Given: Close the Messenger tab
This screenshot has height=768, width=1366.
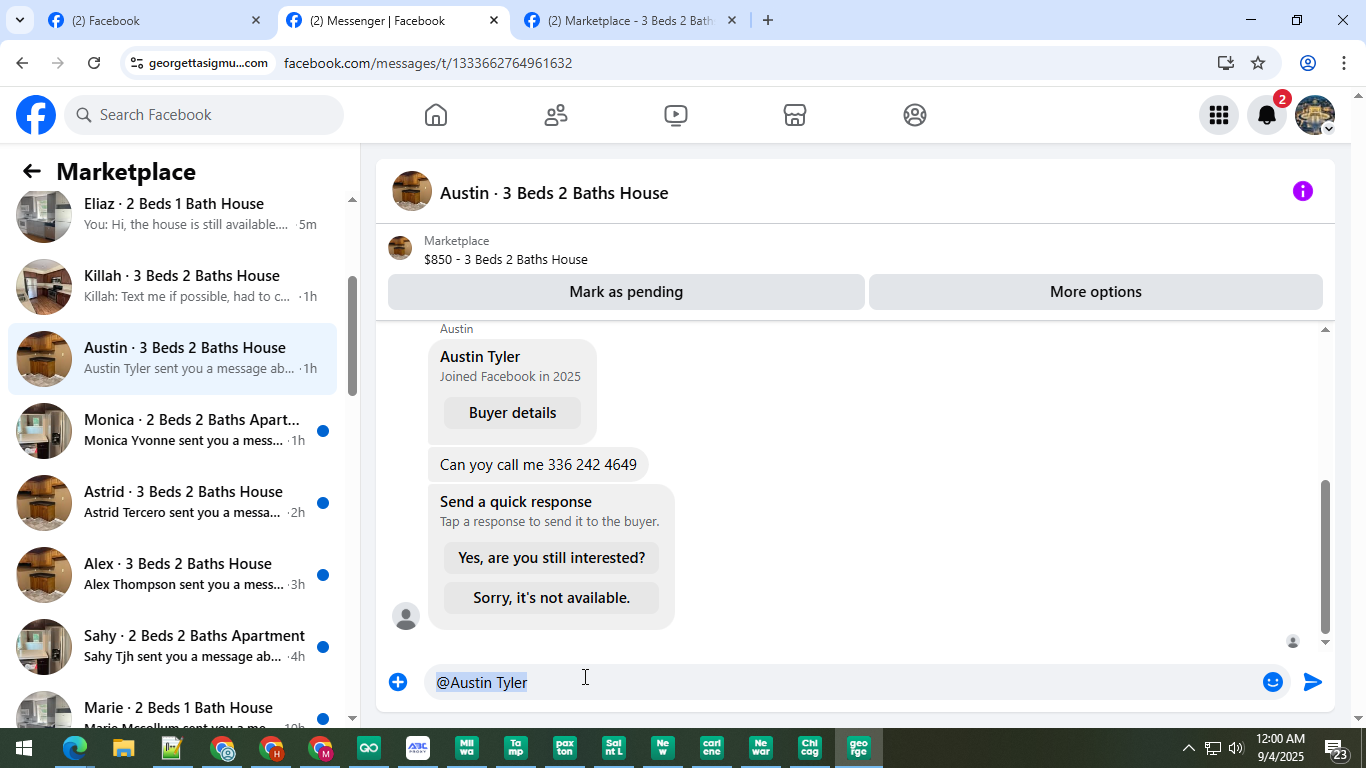Looking at the screenshot, I should pyautogui.click(x=494, y=20).
